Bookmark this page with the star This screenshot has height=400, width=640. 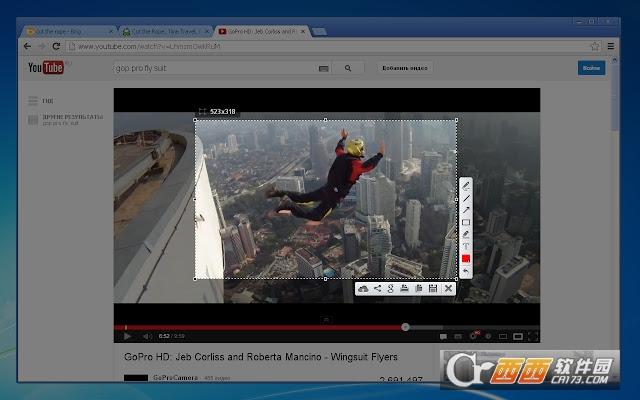click(595, 46)
